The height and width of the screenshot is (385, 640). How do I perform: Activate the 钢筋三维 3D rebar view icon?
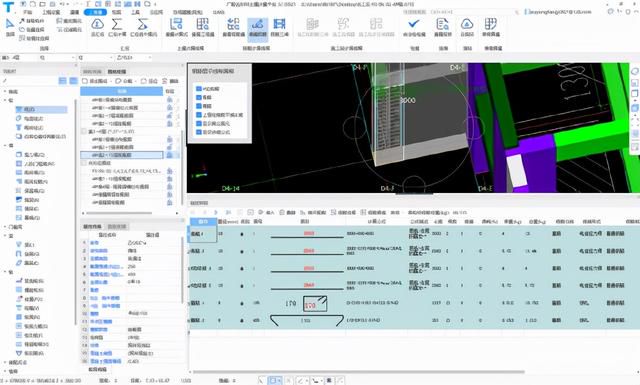pyautogui.click(x=280, y=28)
